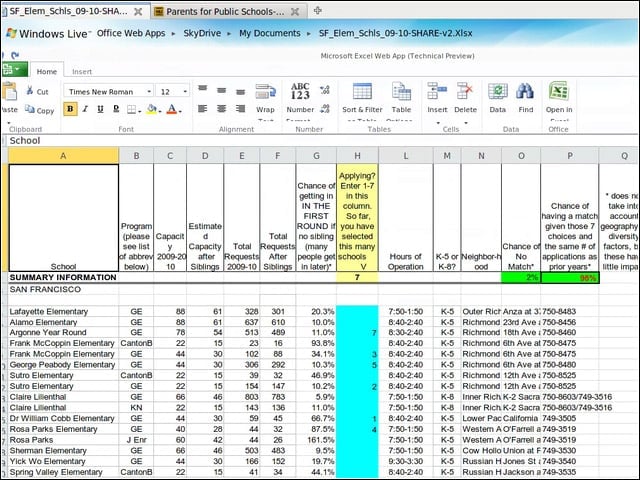The width and height of the screenshot is (640, 480).
Task: Open red font color picker
Action: click(174, 109)
